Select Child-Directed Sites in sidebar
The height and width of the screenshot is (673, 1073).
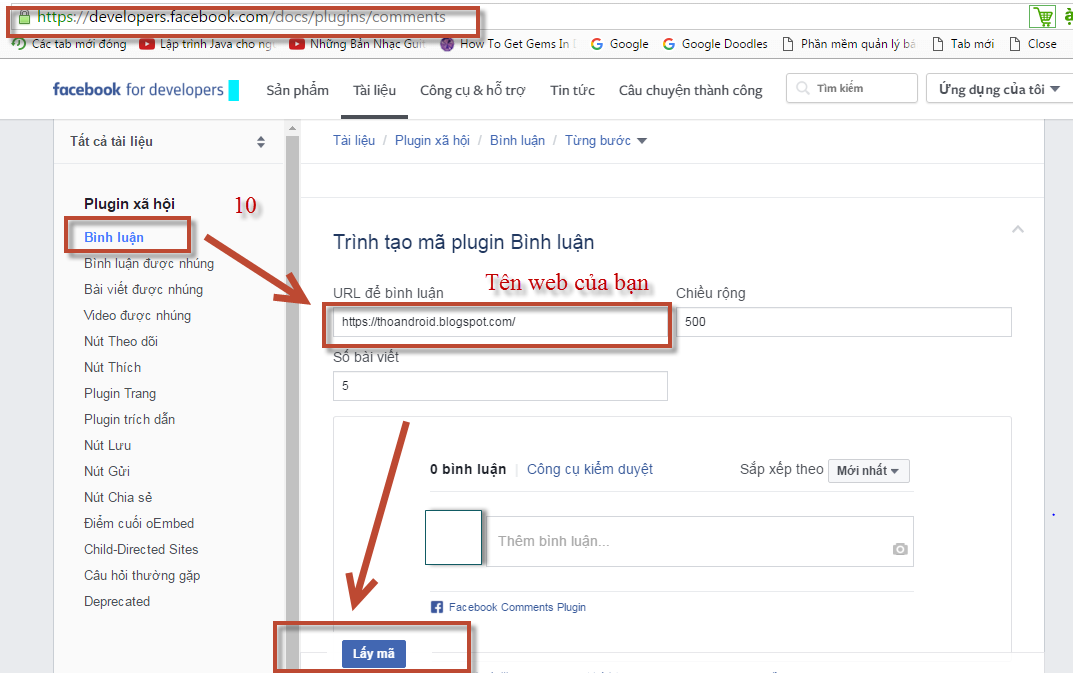tap(141, 550)
